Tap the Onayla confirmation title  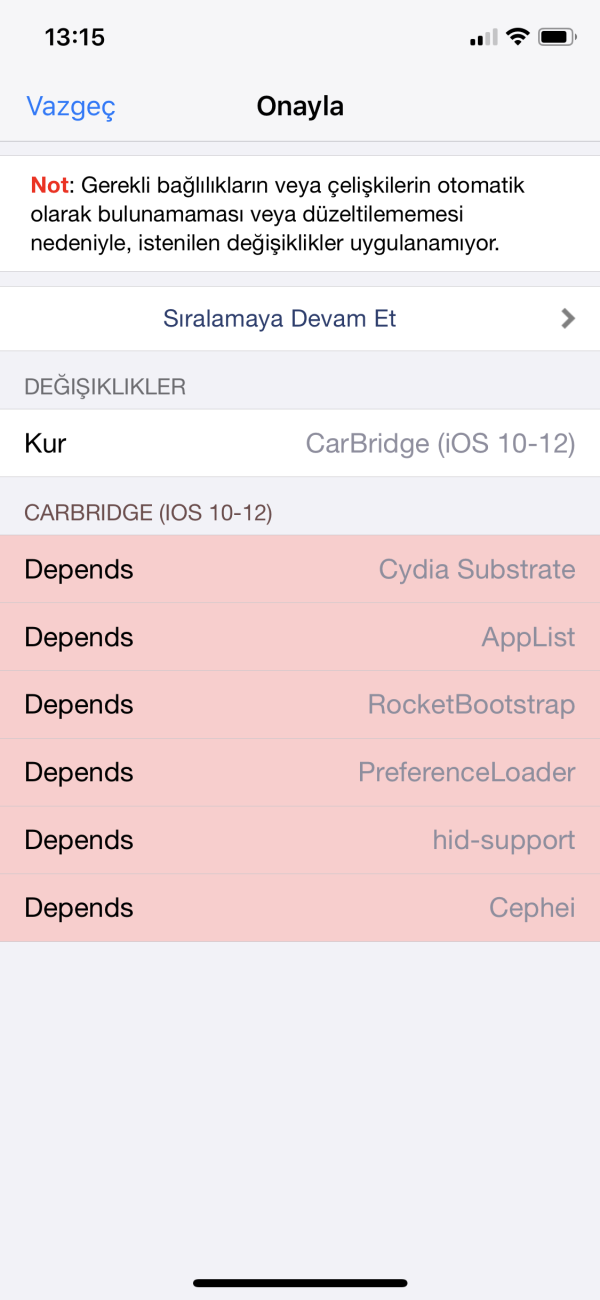300,106
